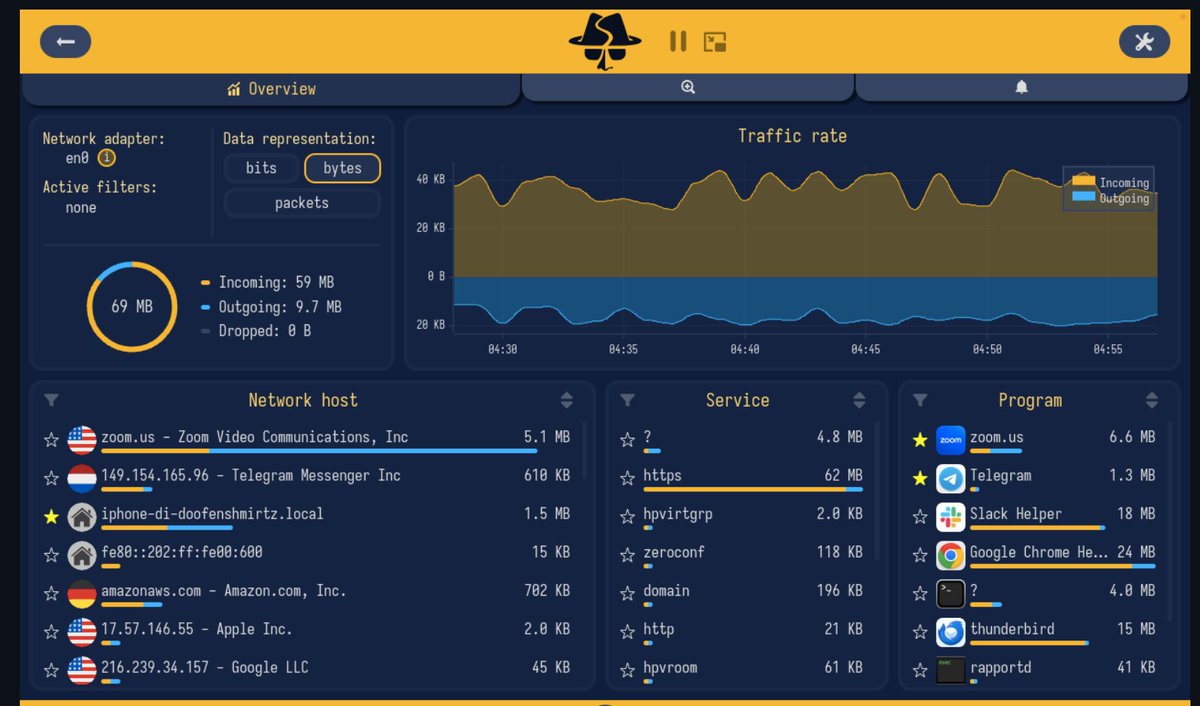The width and height of the screenshot is (1200, 706).
Task: Favorite host 17.57.146.55 Apple Inc.
Action: 51,632
